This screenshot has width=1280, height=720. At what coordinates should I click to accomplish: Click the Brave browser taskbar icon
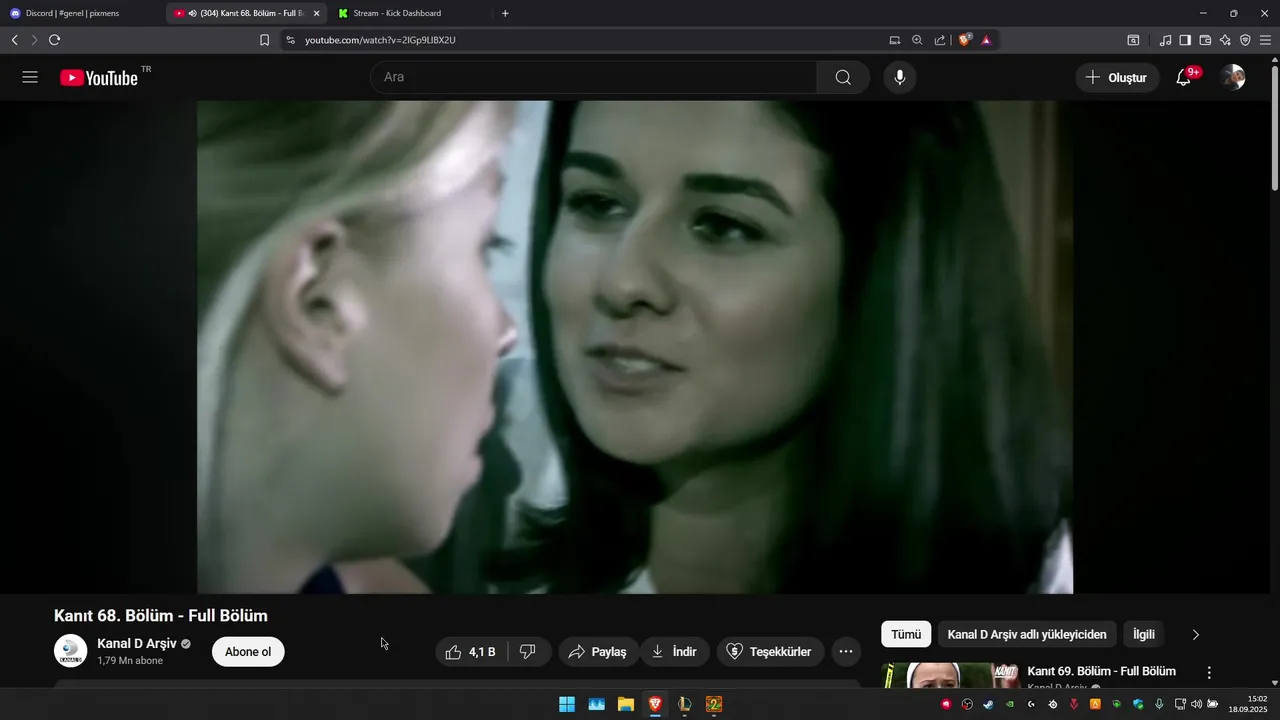click(x=655, y=704)
